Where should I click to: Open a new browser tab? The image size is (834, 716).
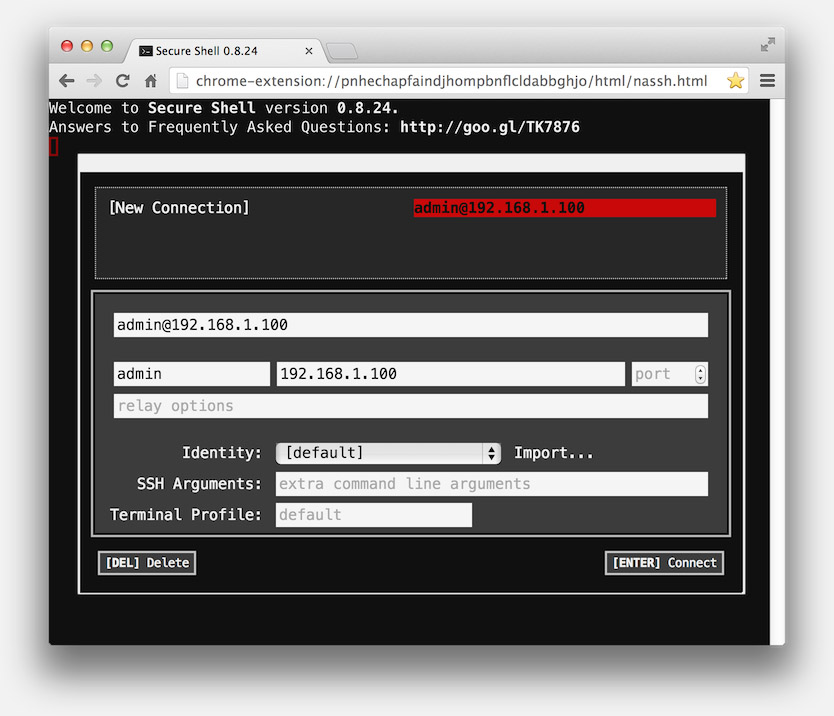coord(342,52)
